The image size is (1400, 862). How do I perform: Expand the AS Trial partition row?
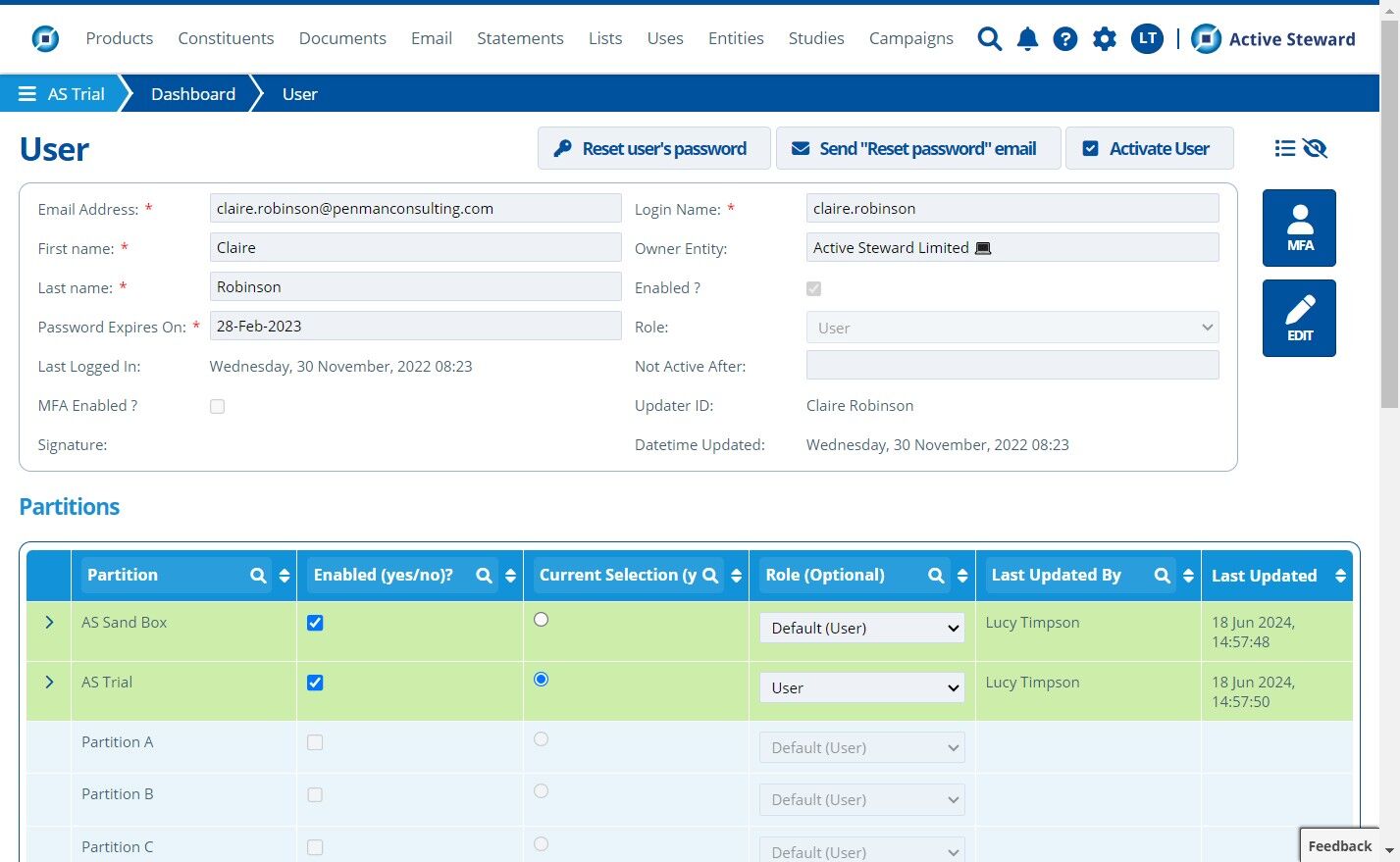pyautogui.click(x=49, y=683)
